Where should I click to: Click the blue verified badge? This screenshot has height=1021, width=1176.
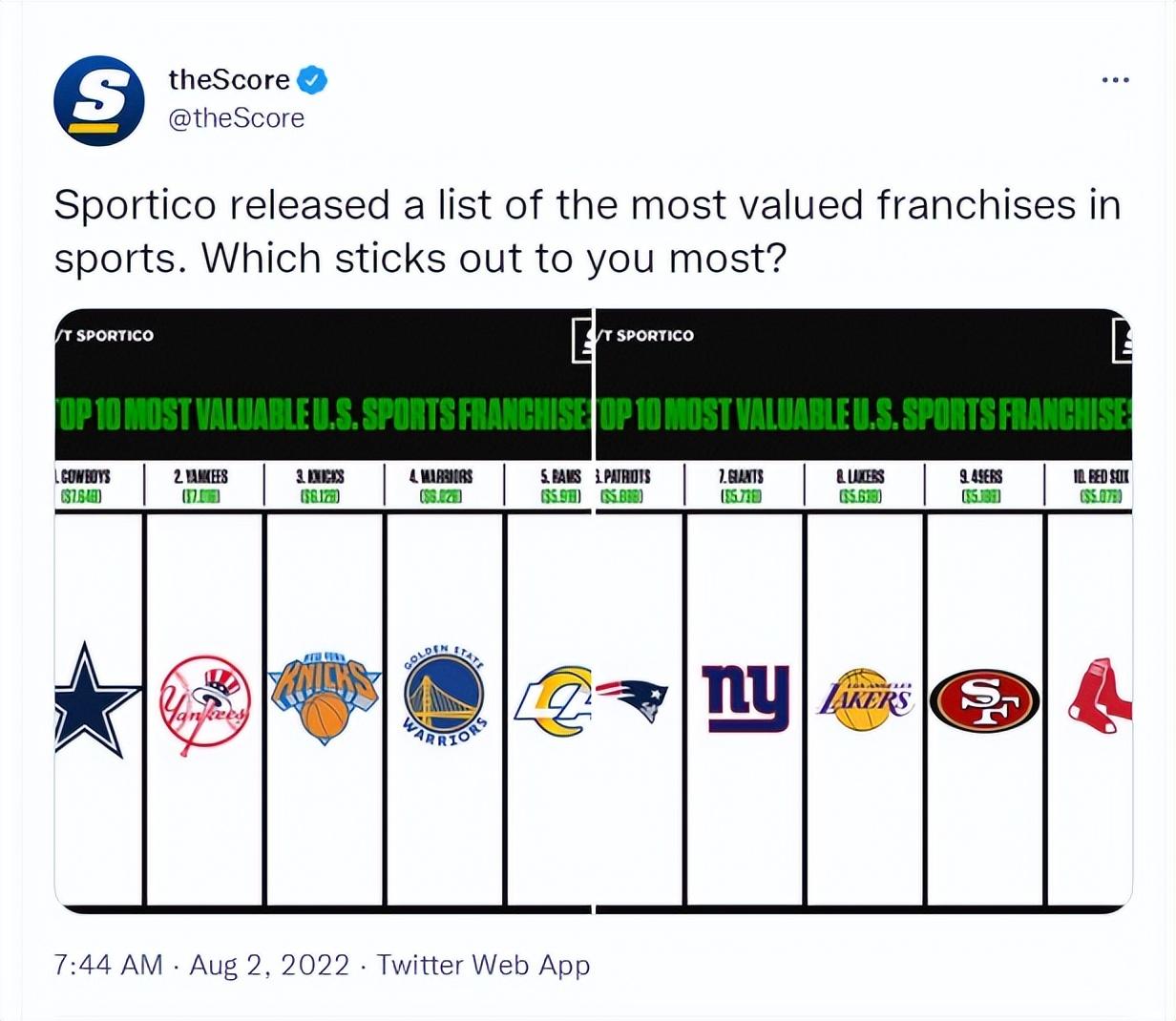point(312,80)
